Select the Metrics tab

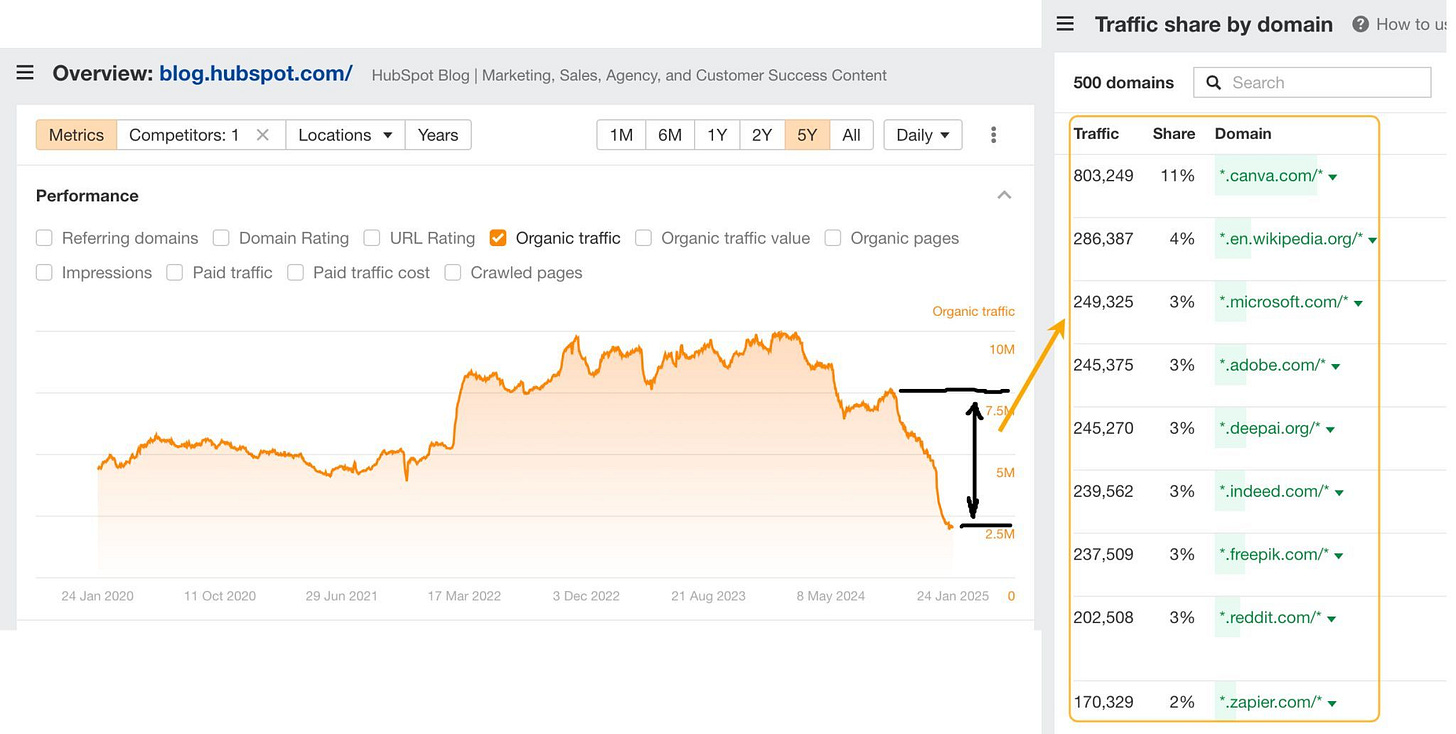point(76,135)
